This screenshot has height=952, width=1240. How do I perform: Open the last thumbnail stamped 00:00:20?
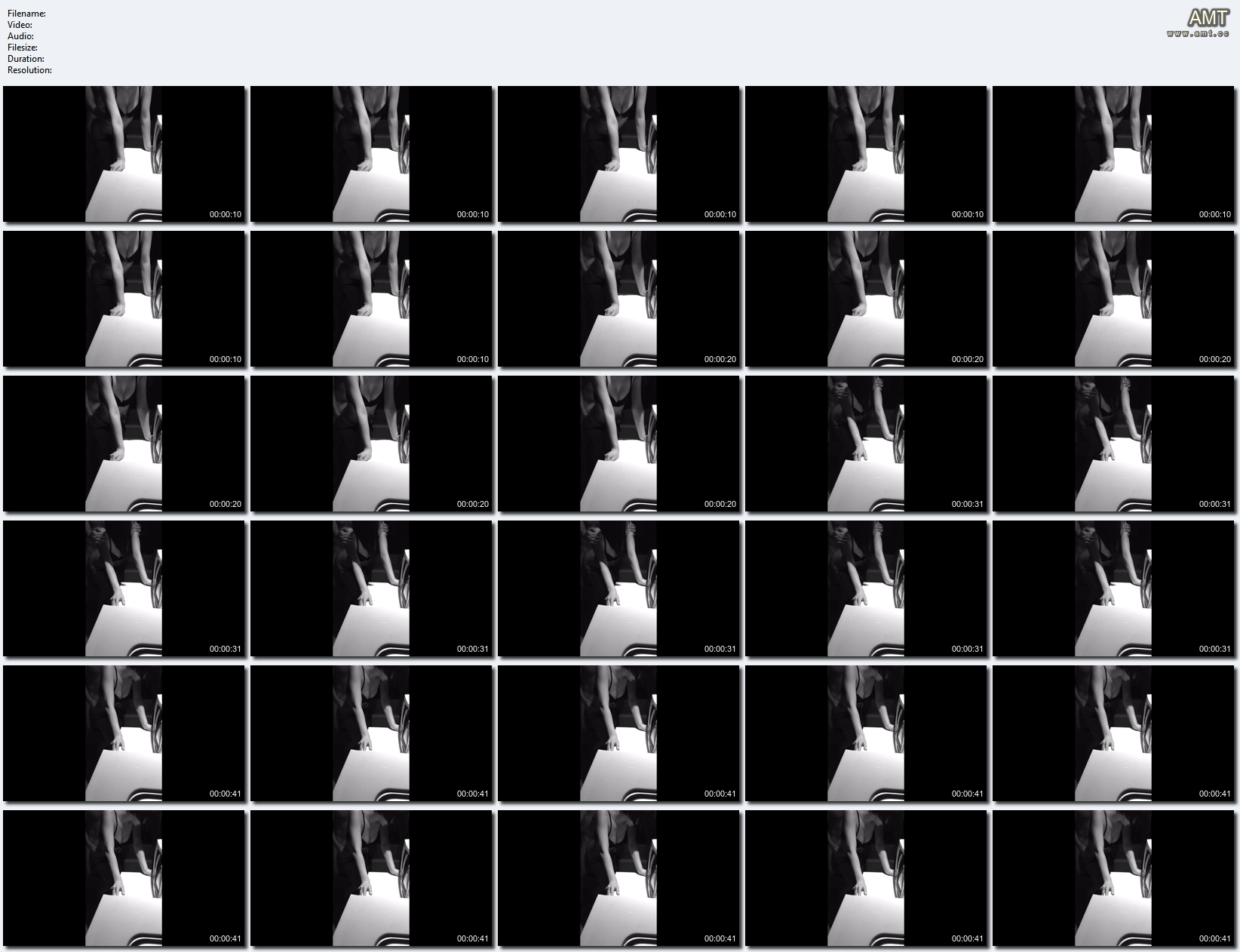pyautogui.click(x=618, y=444)
